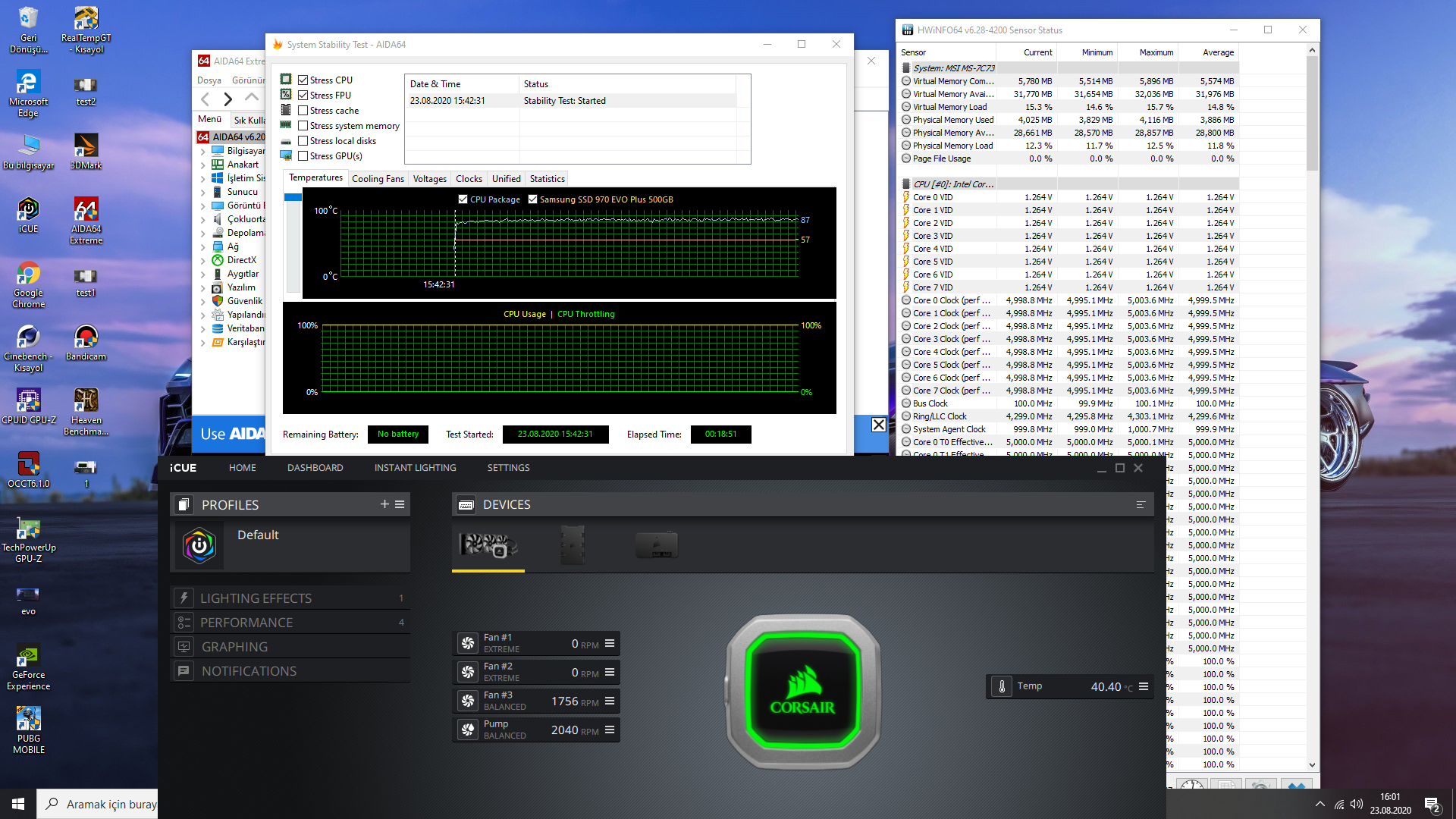
Task: Open the NOTIFICATIONS section in iCUE
Action: [x=290, y=671]
